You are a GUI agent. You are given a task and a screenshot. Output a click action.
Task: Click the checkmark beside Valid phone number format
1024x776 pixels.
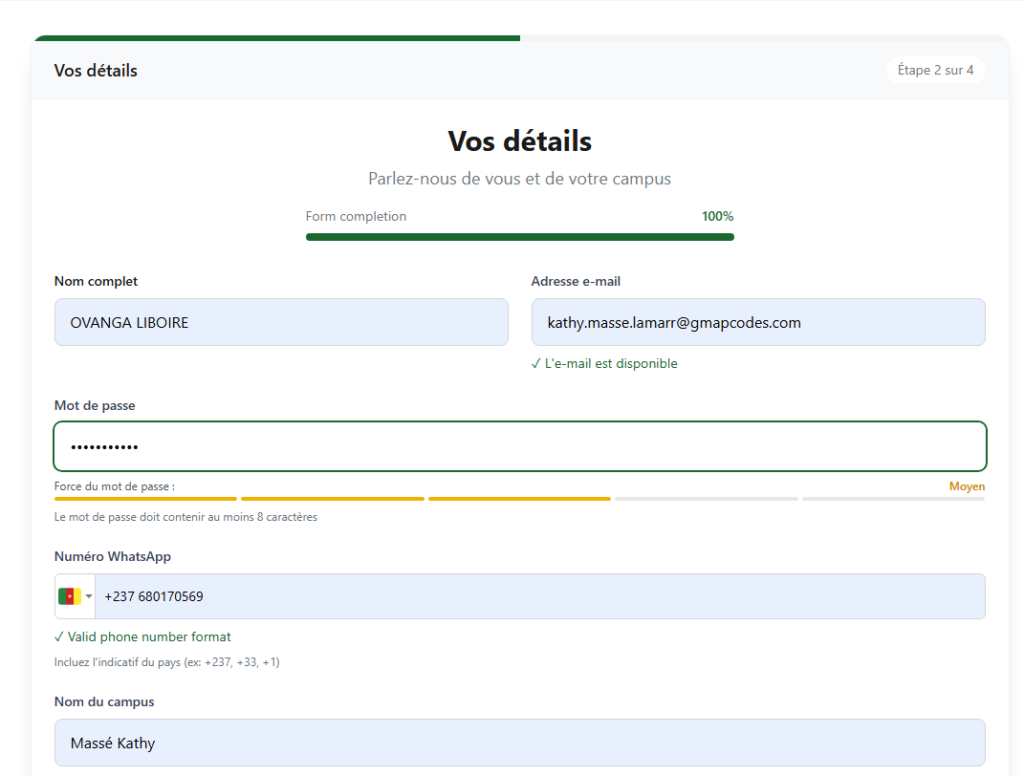59,637
